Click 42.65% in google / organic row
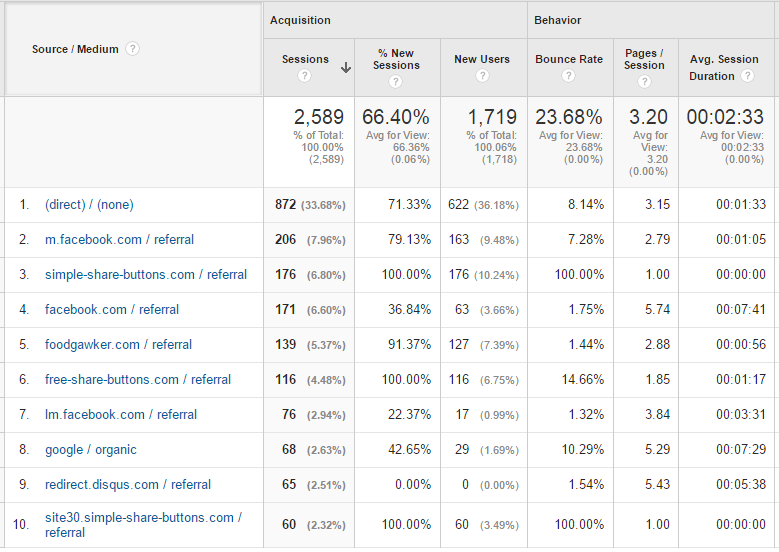This screenshot has width=779, height=552. tap(409, 450)
